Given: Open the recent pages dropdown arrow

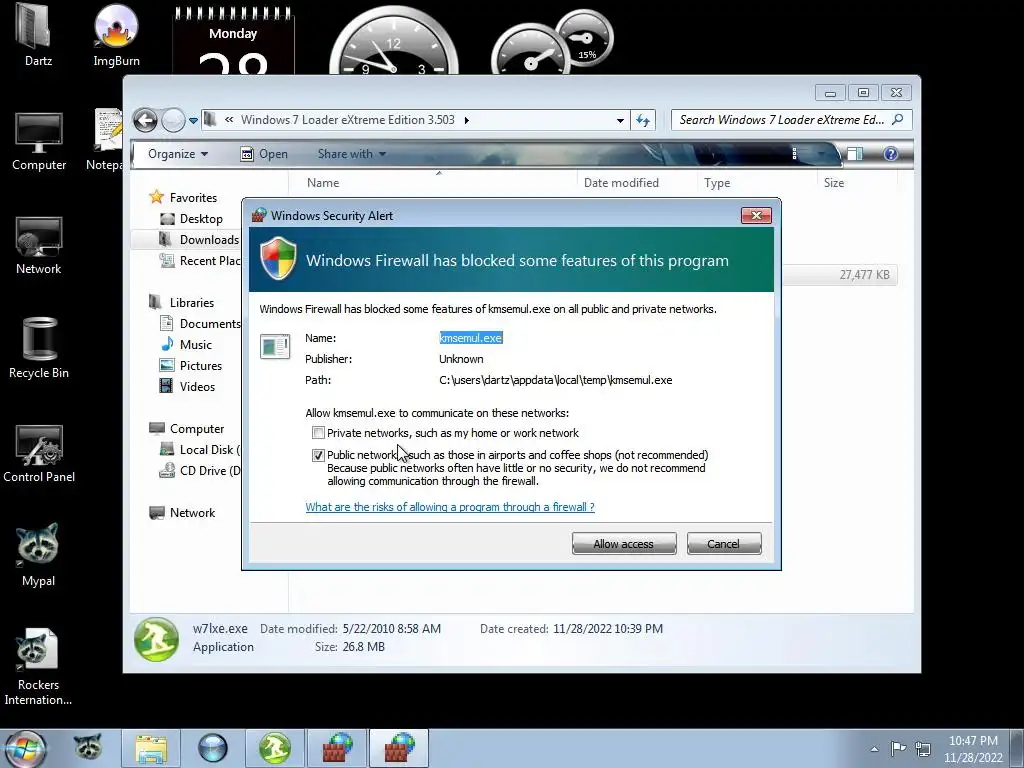Looking at the screenshot, I should pos(193,120).
